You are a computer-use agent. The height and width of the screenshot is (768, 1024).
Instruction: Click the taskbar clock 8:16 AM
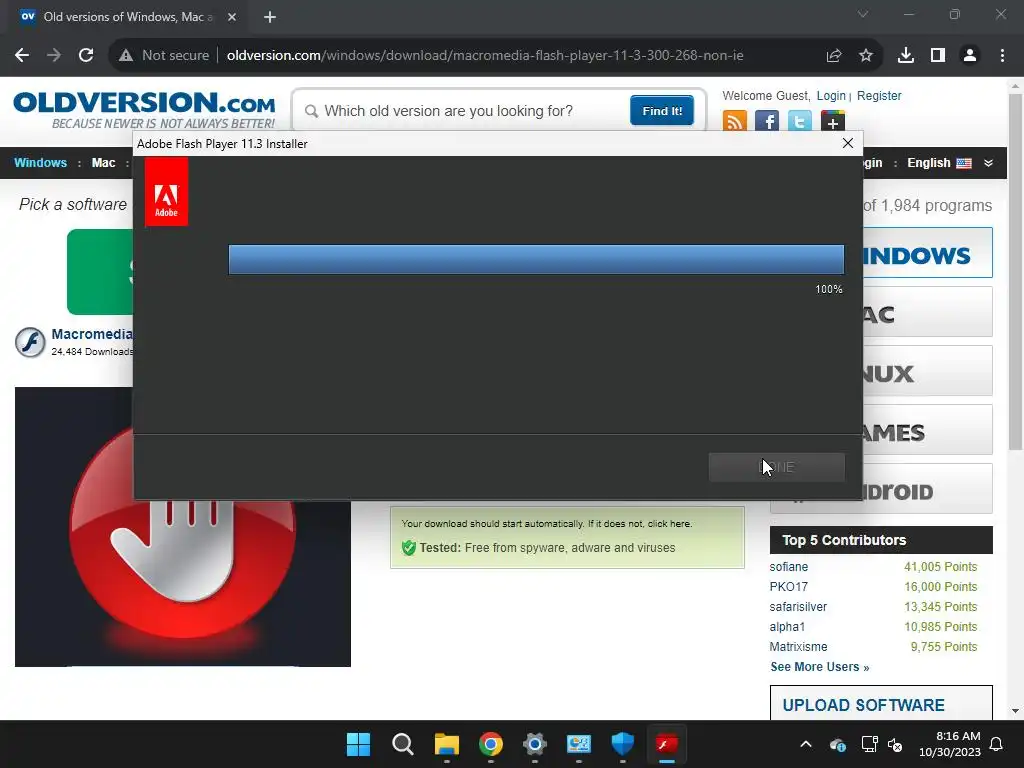tap(950, 744)
